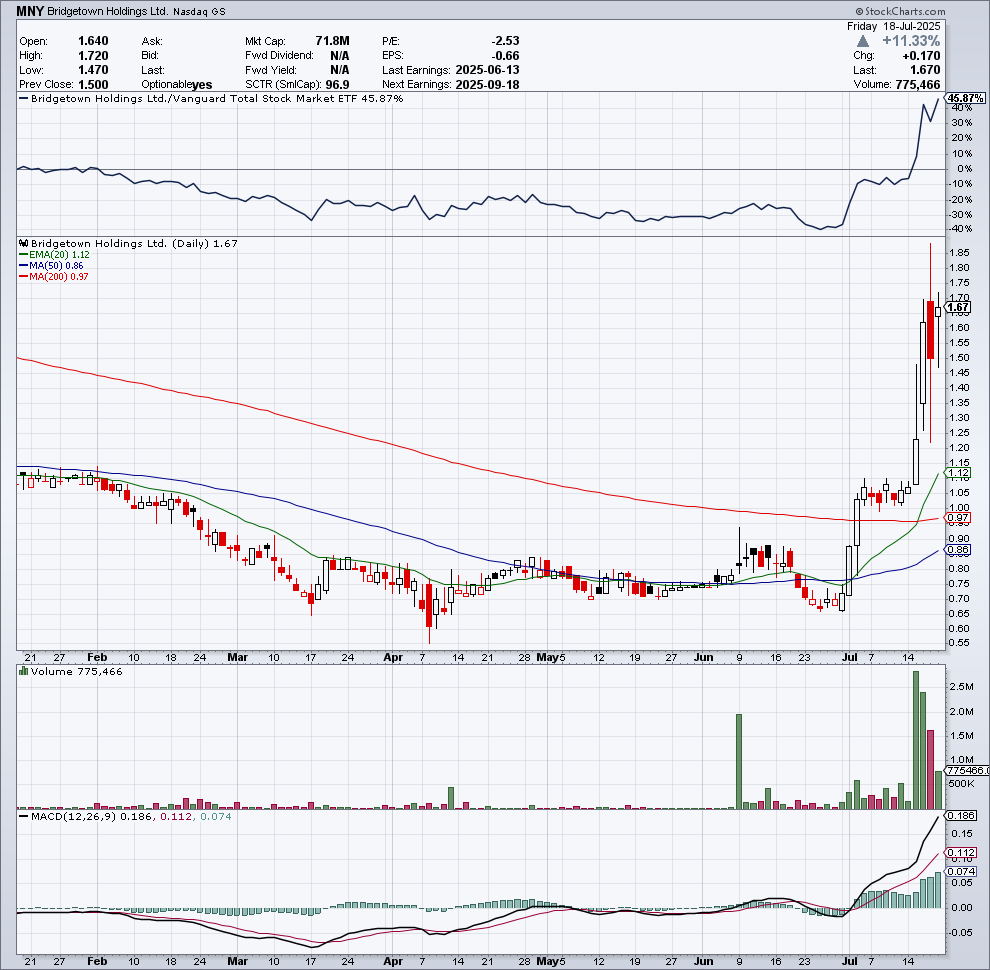Click the Mkt Cap value 71.8M
The image size is (990, 970).
332,41
